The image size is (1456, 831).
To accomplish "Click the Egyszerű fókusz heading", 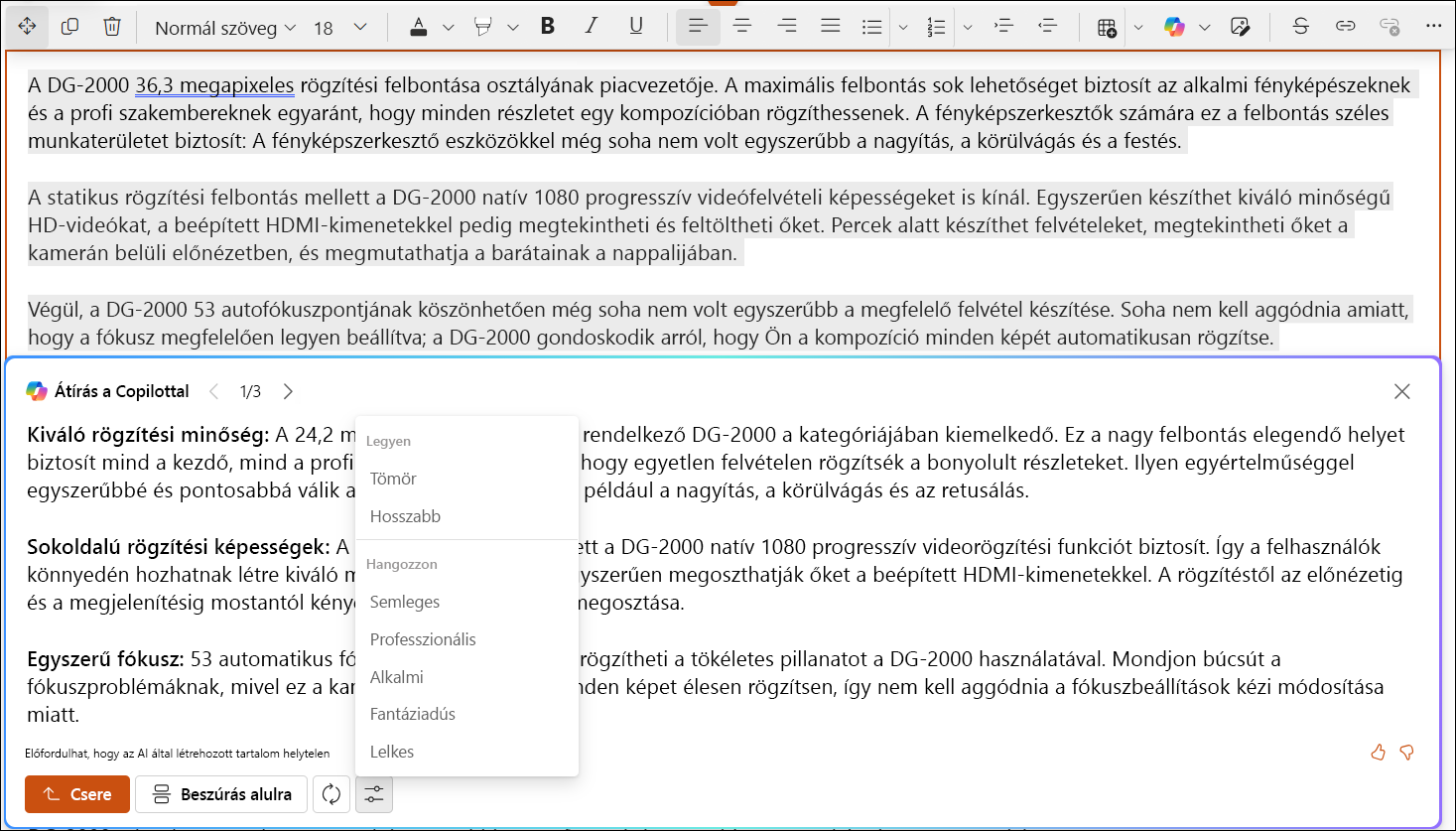I will tap(105, 659).
